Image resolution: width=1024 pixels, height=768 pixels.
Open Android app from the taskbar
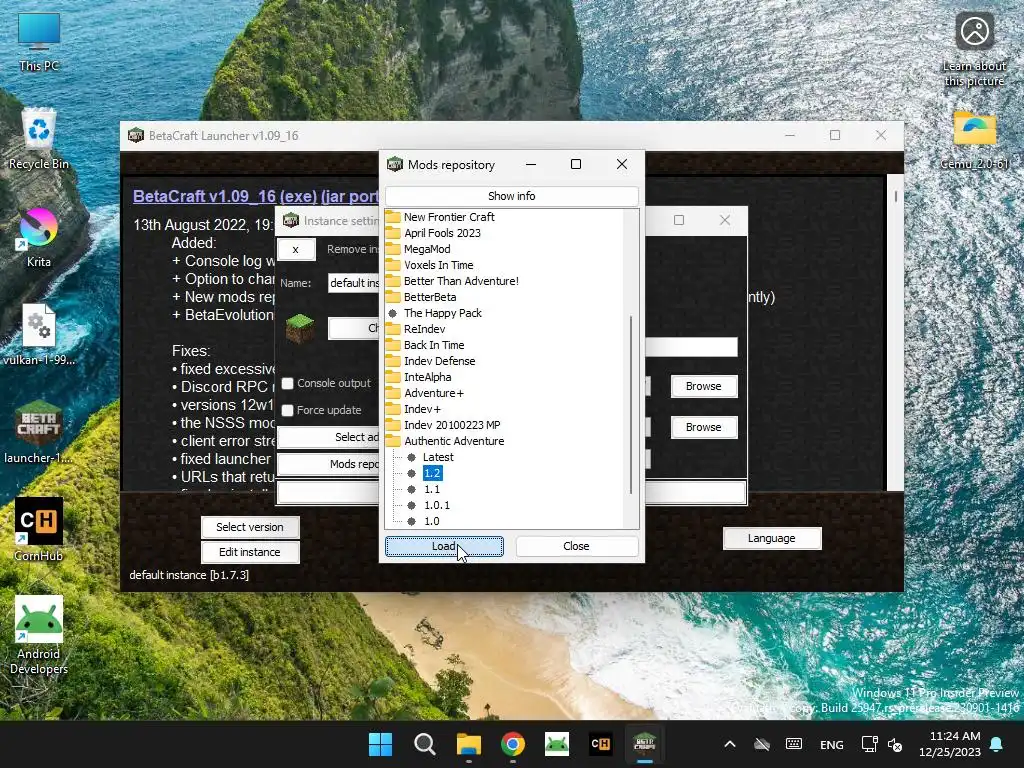[x=556, y=744]
